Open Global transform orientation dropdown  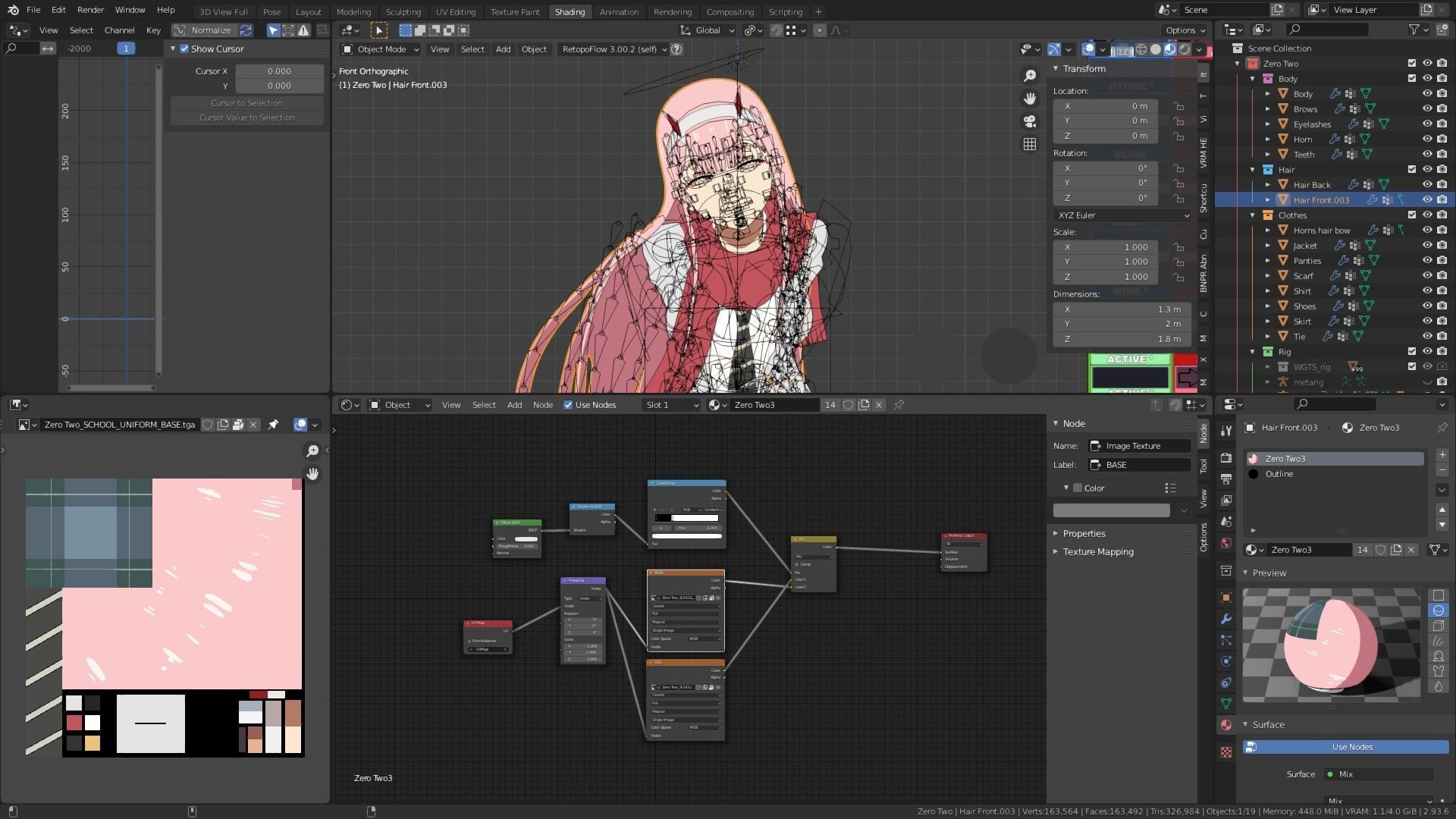pos(707,30)
